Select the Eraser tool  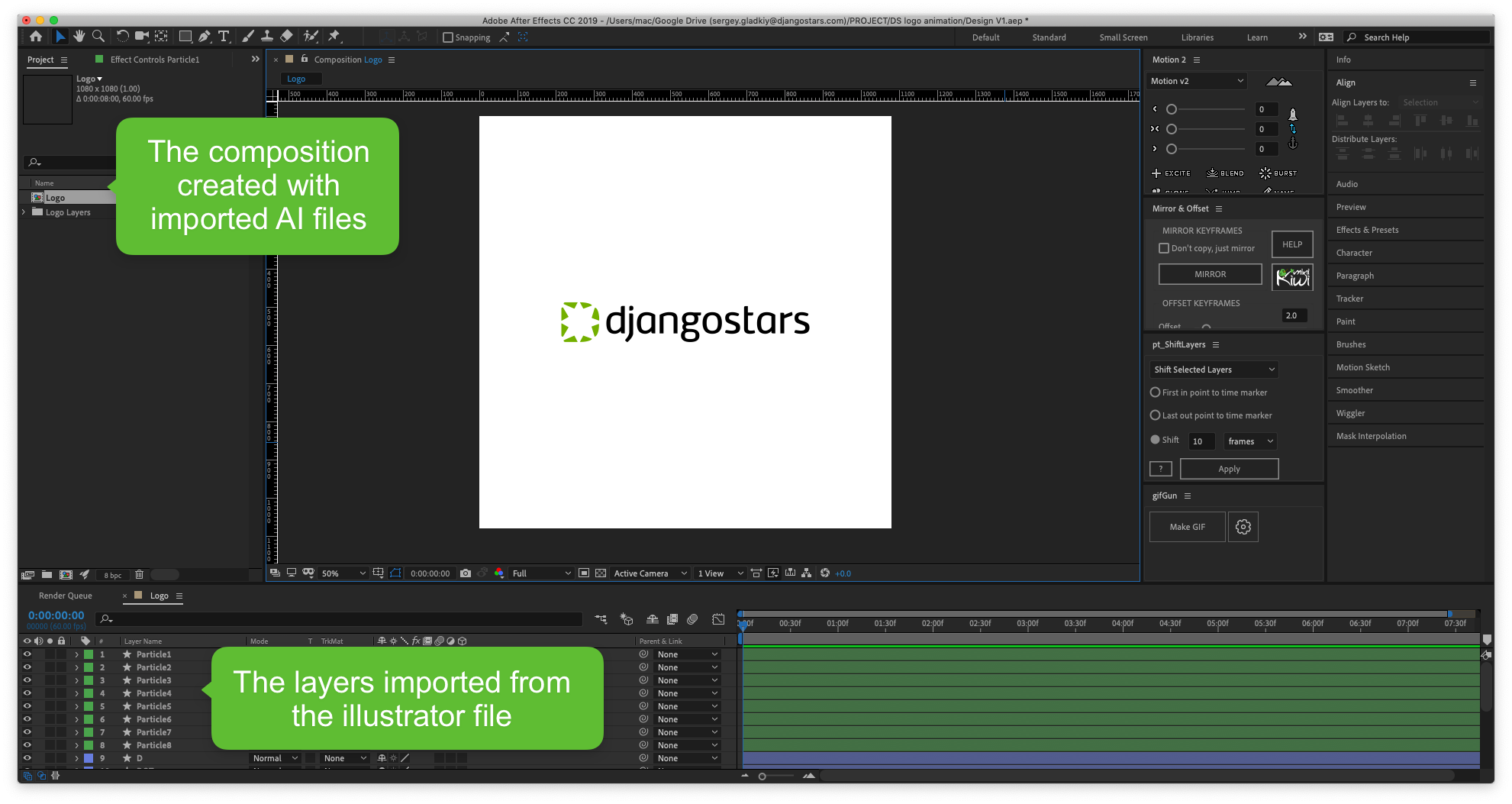click(287, 36)
